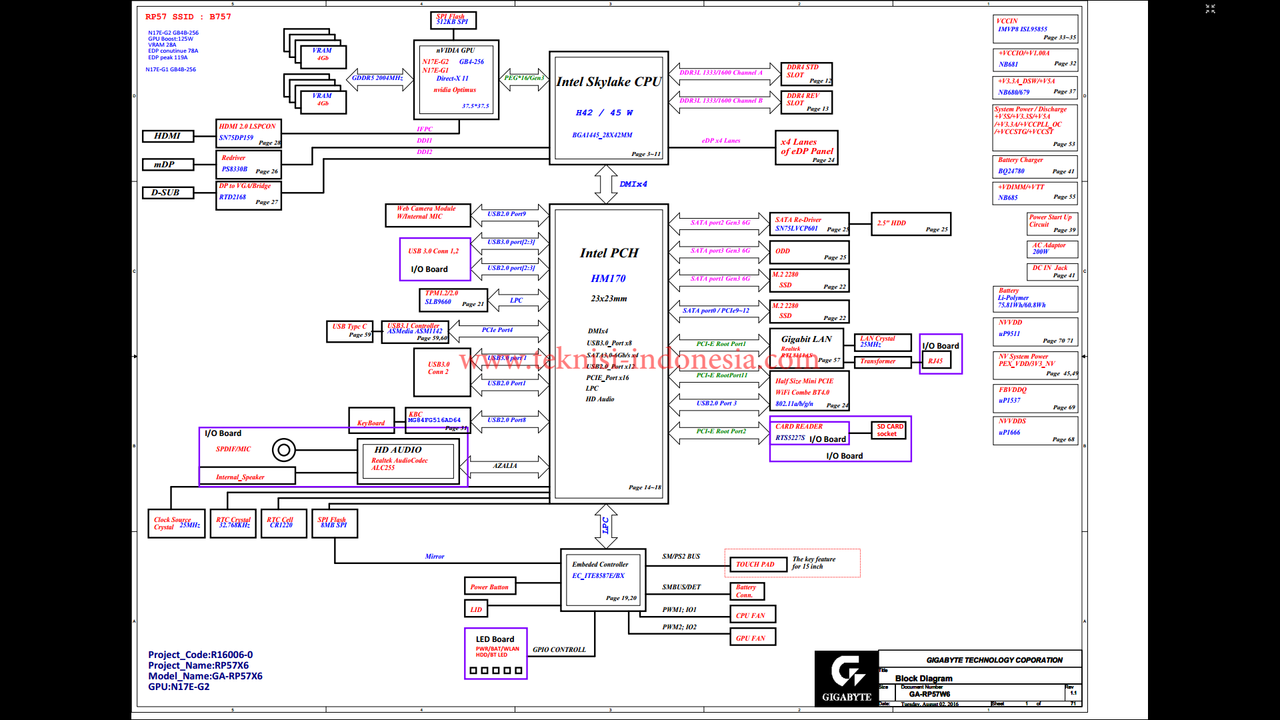Viewport: 1280px width, 720px height.
Task: Click the 'GDDR5 2004MHz' bus label
Action: (x=377, y=78)
